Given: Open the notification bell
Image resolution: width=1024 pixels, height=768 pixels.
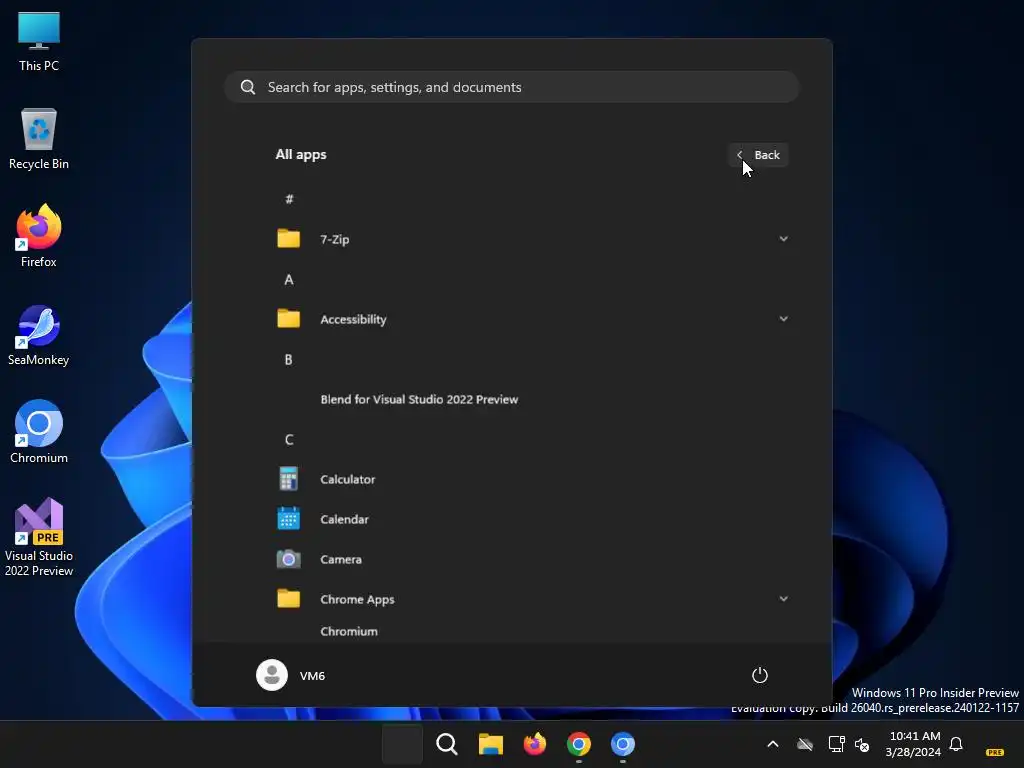Looking at the screenshot, I should pyautogui.click(x=956, y=744).
